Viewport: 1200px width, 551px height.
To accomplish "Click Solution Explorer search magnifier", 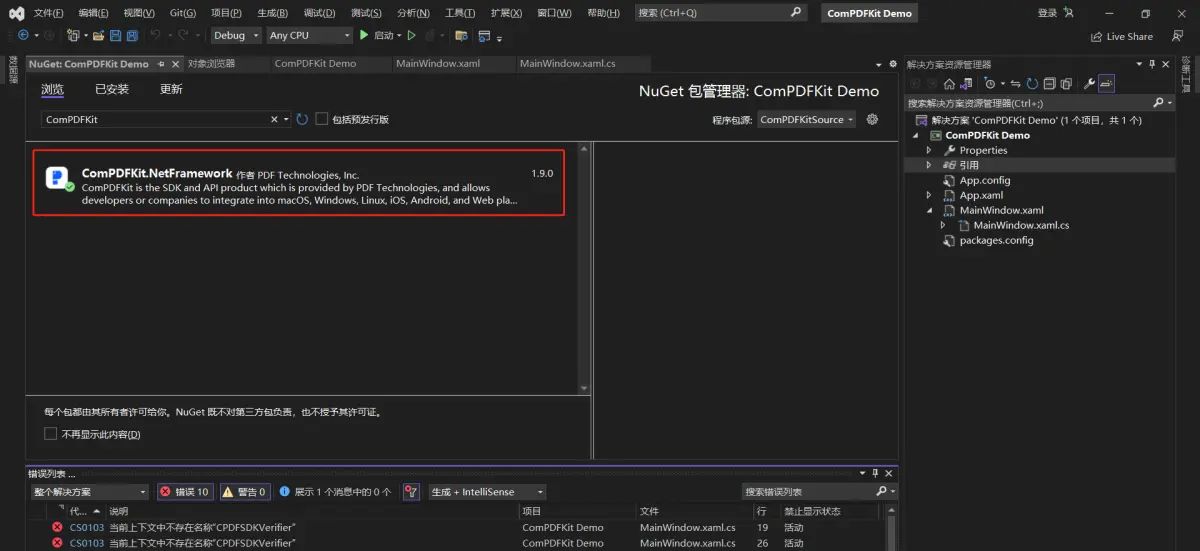I will pos(1159,102).
